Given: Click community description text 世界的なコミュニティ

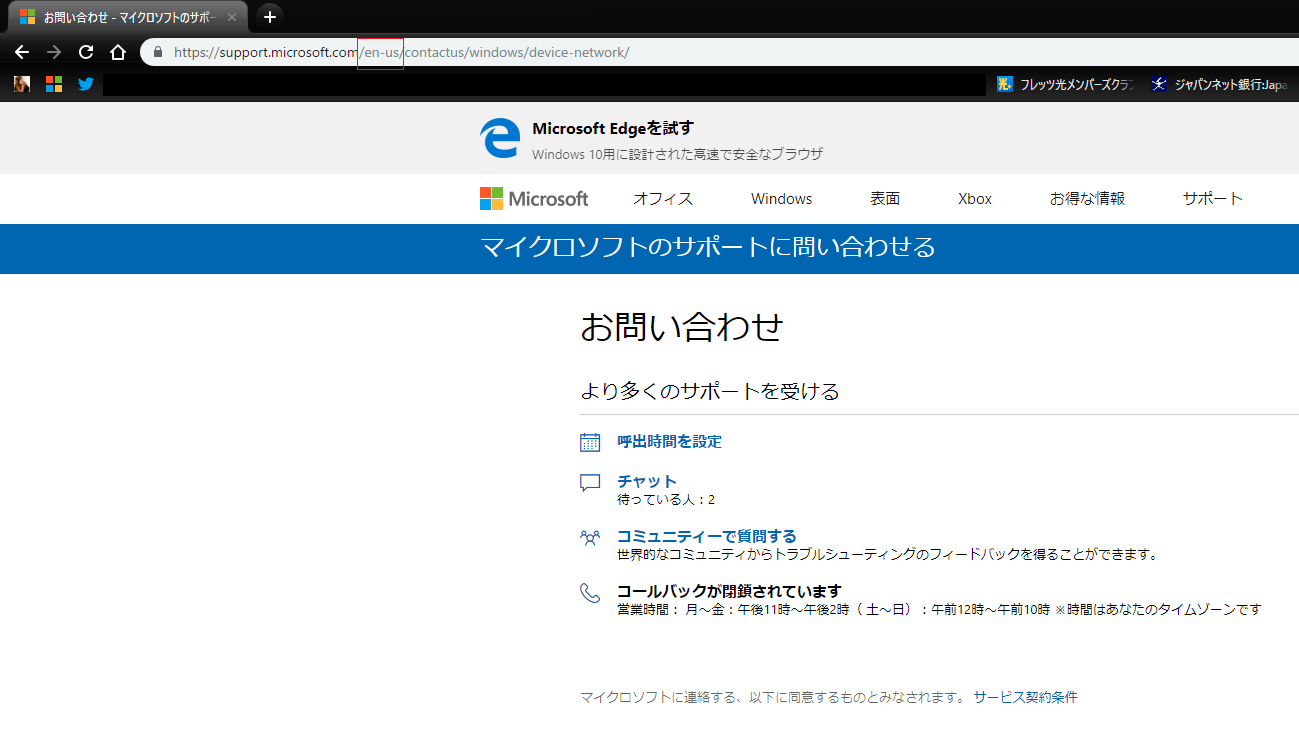Looking at the screenshot, I should 887,554.
